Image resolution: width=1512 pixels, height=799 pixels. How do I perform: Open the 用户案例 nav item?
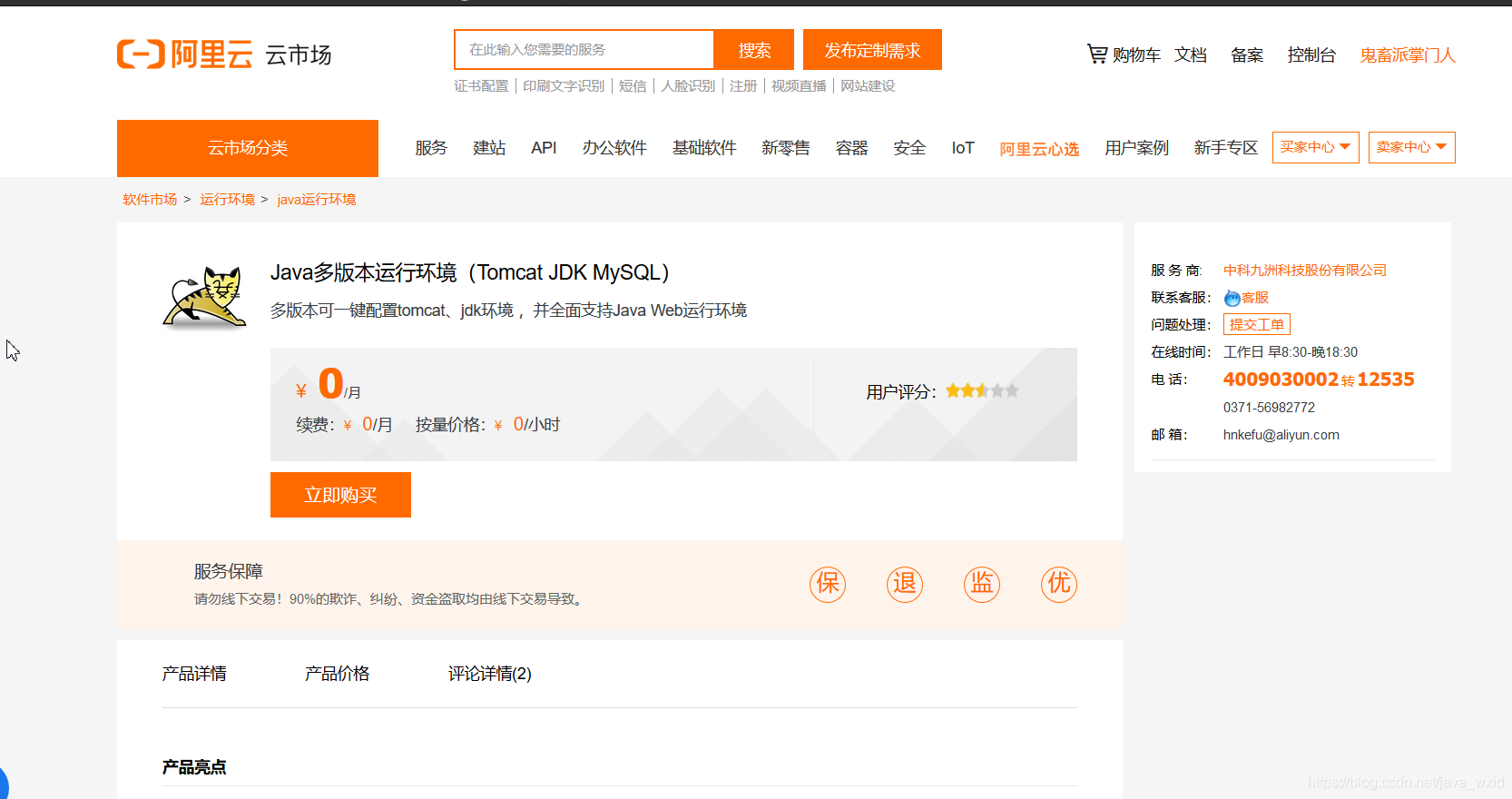[1137, 148]
